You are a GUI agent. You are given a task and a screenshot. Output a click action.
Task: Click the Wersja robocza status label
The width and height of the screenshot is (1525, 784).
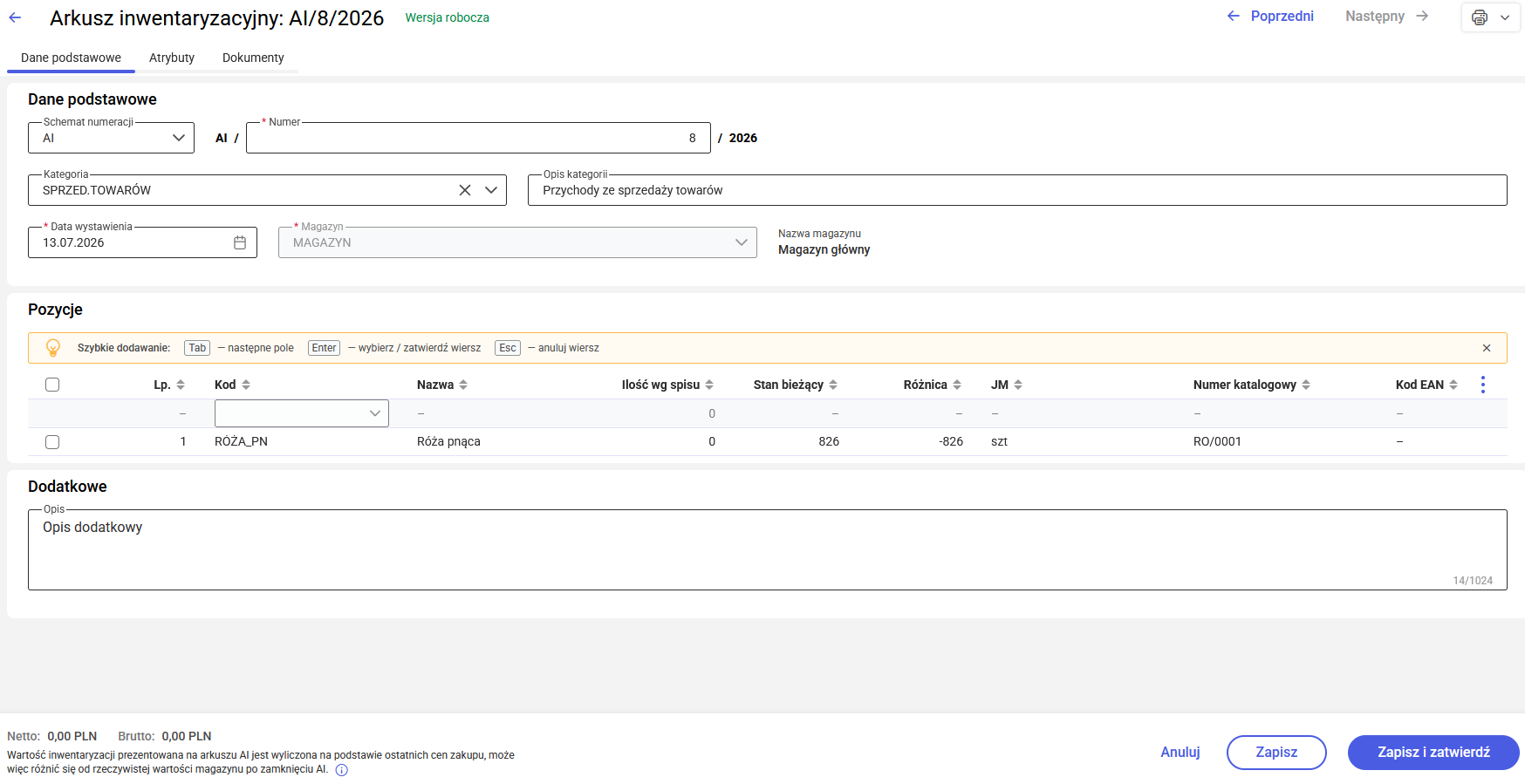tap(447, 17)
